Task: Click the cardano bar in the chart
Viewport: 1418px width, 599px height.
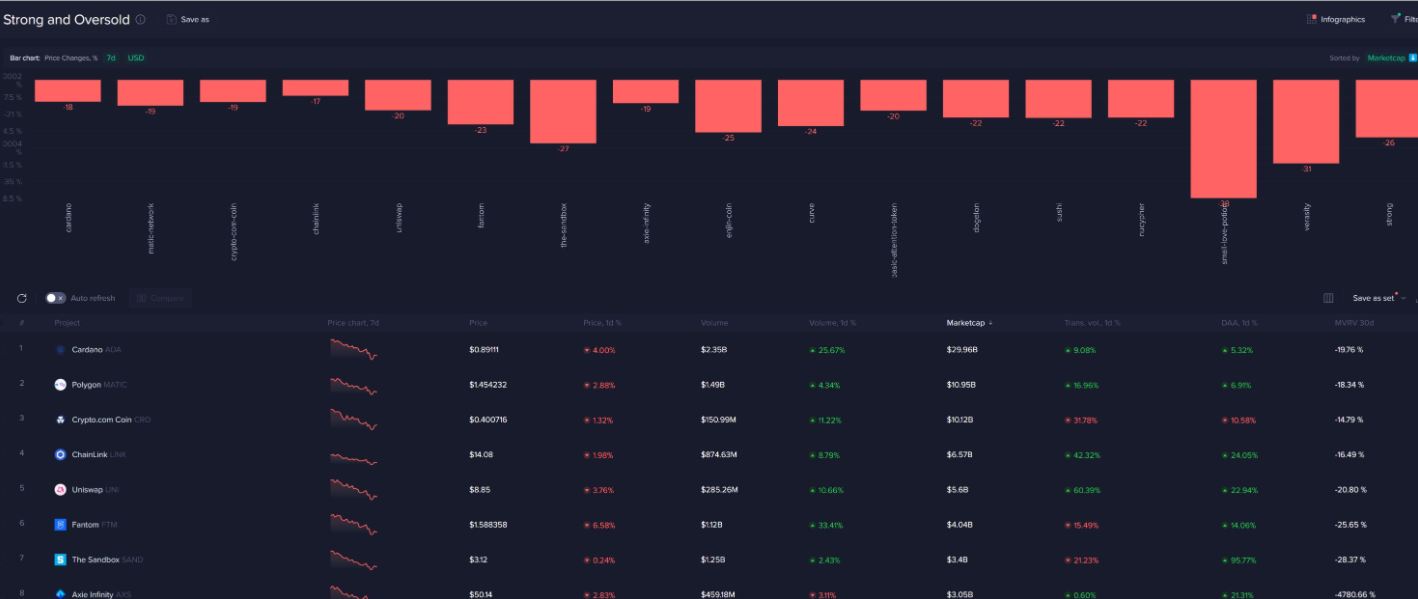Action: [68, 91]
